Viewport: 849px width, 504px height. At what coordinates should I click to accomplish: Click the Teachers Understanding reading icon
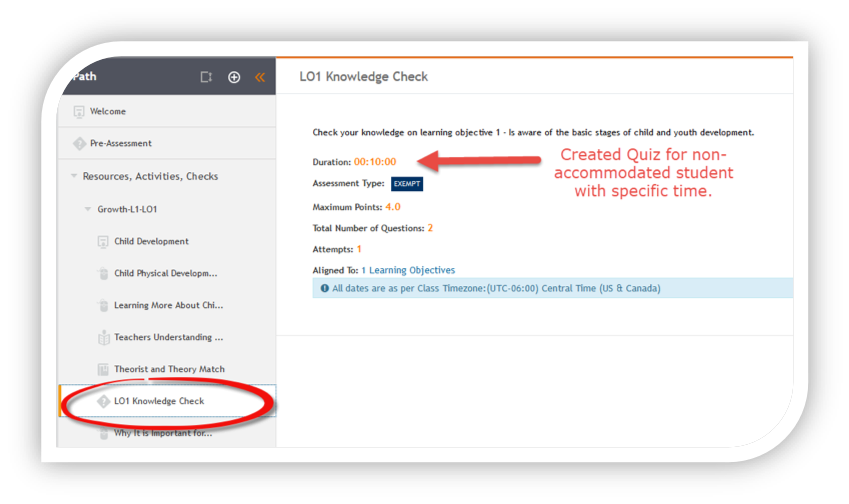[x=103, y=338]
